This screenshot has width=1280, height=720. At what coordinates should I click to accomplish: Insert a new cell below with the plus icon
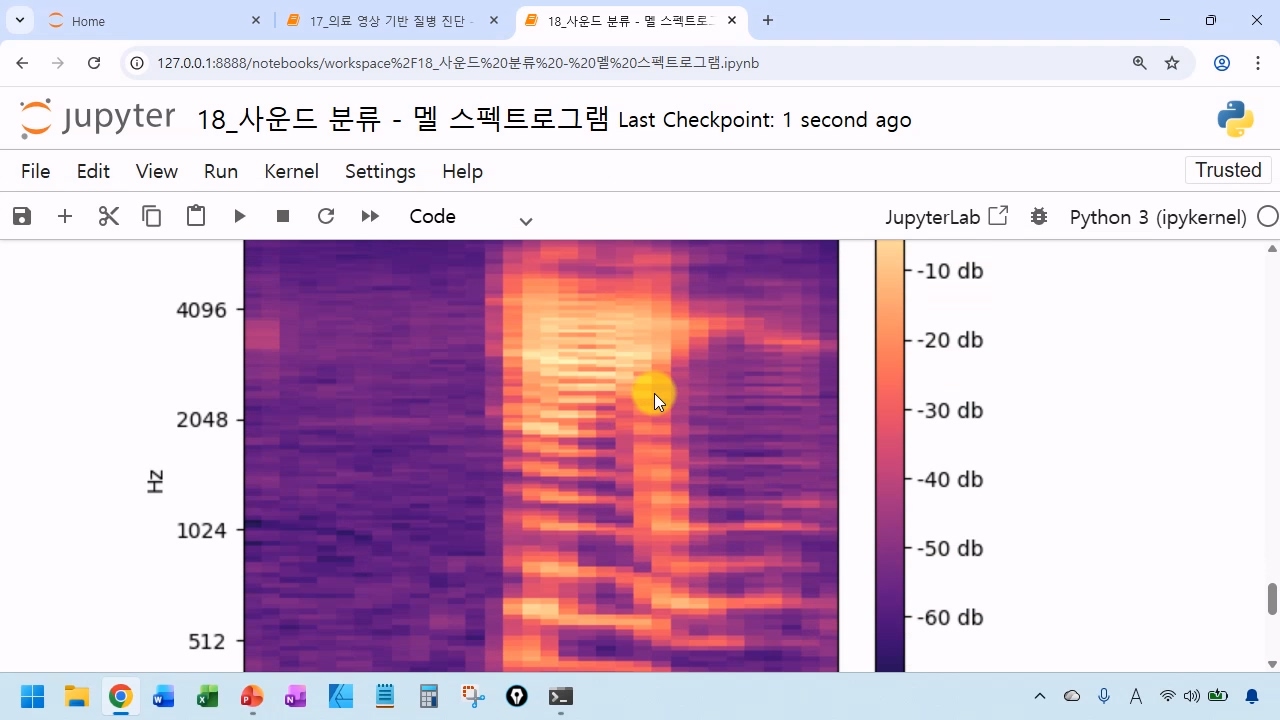coord(65,216)
